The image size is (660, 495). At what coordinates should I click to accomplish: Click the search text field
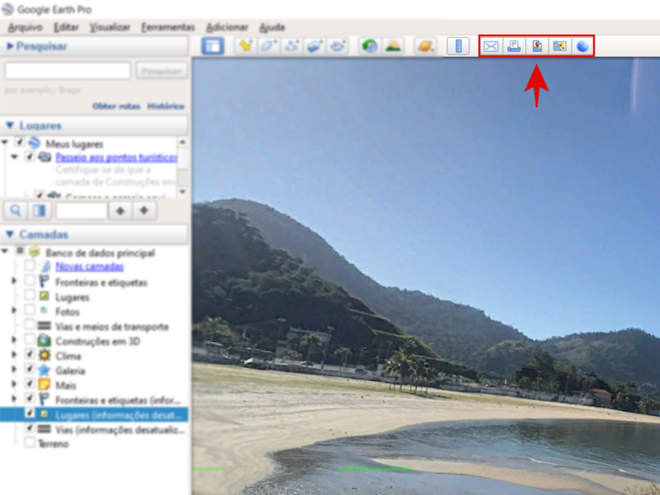(x=68, y=71)
